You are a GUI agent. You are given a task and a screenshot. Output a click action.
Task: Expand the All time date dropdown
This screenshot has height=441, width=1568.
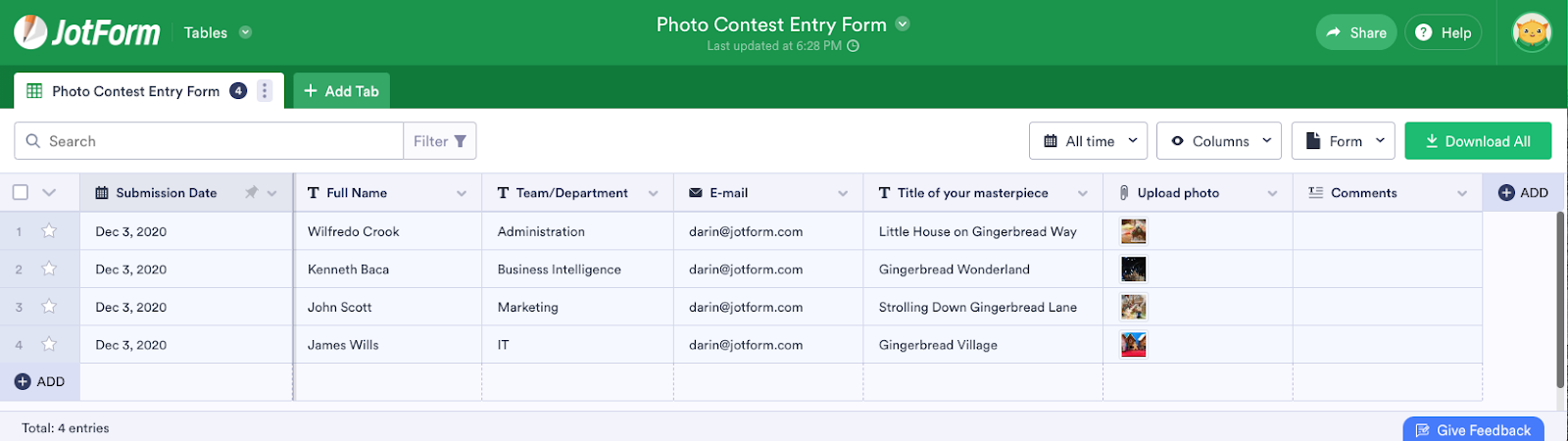pyautogui.click(x=1088, y=141)
